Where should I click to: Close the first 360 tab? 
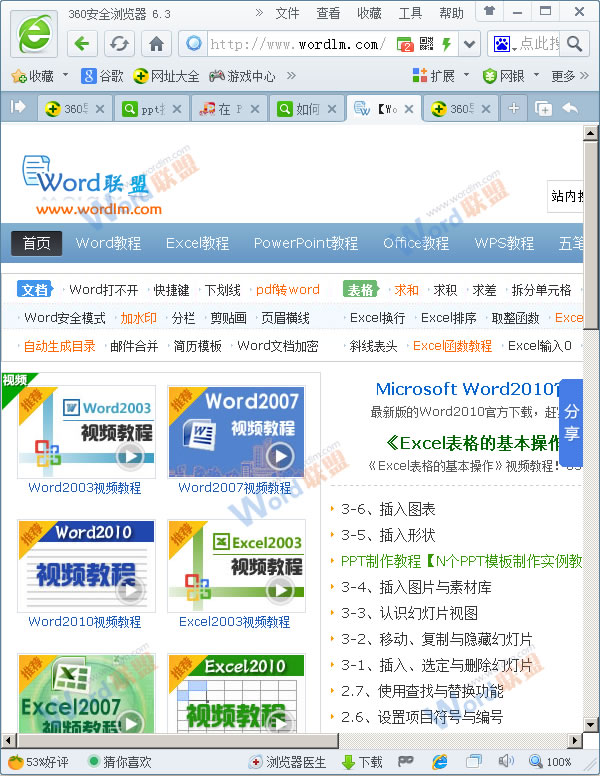click(100, 109)
